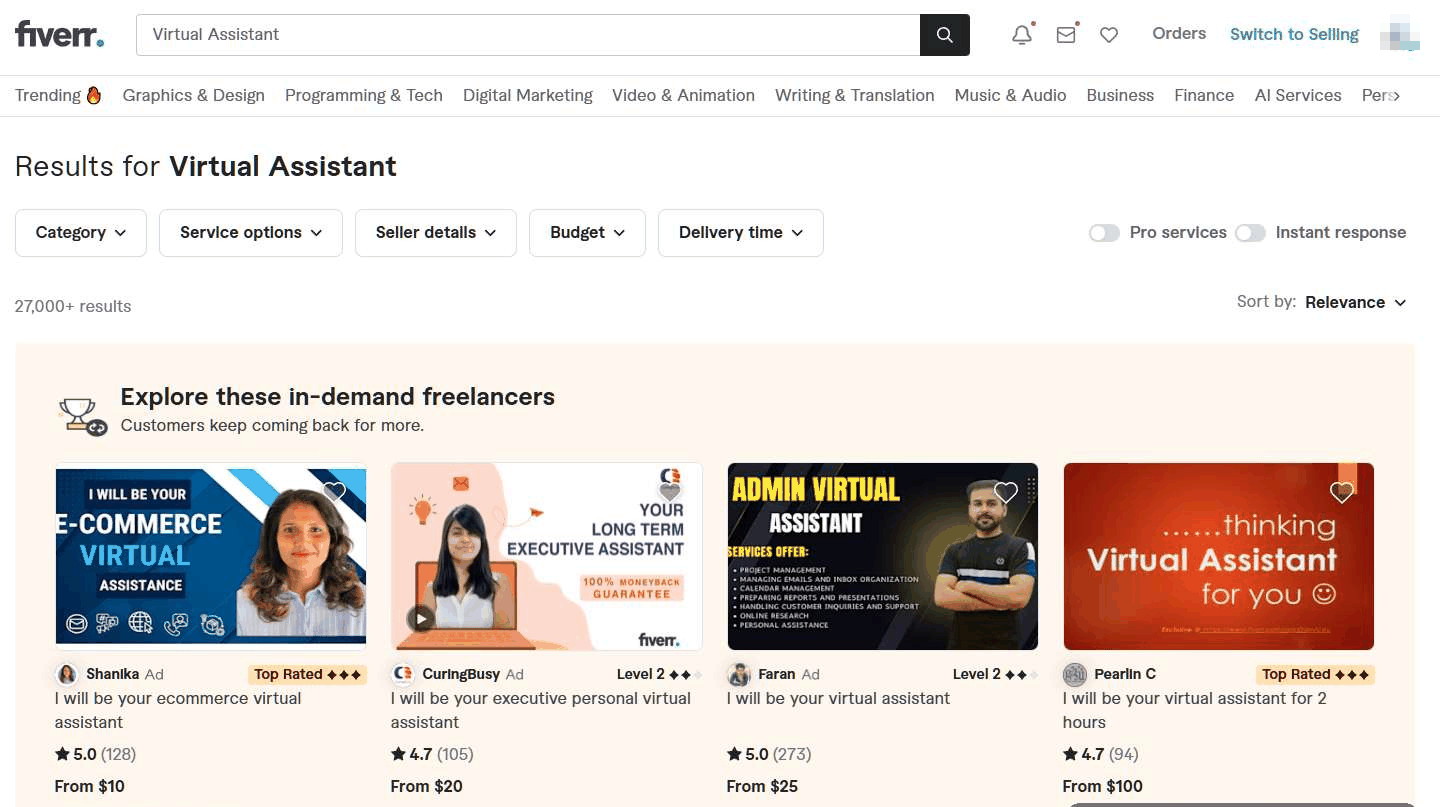
Task: Open Pearlin C's 2 hours assistant gig title
Action: [1195, 710]
